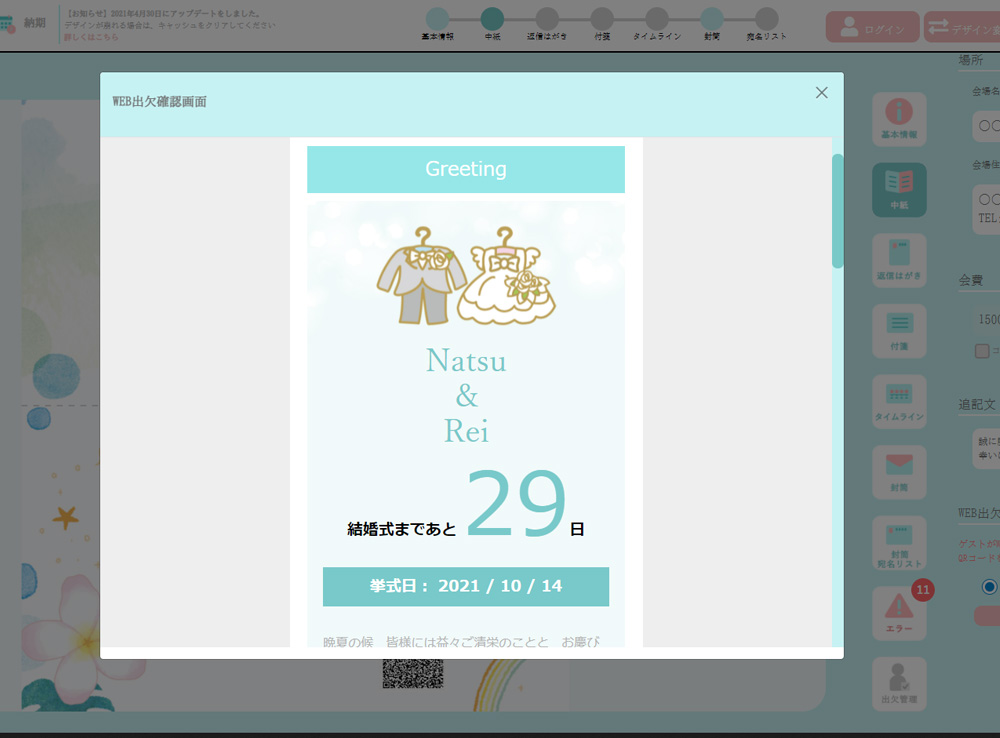Open 返信はがき icon in the sidebar
Image resolution: width=1000 pixels, height=738 pixels.
(x=899, y=260)
